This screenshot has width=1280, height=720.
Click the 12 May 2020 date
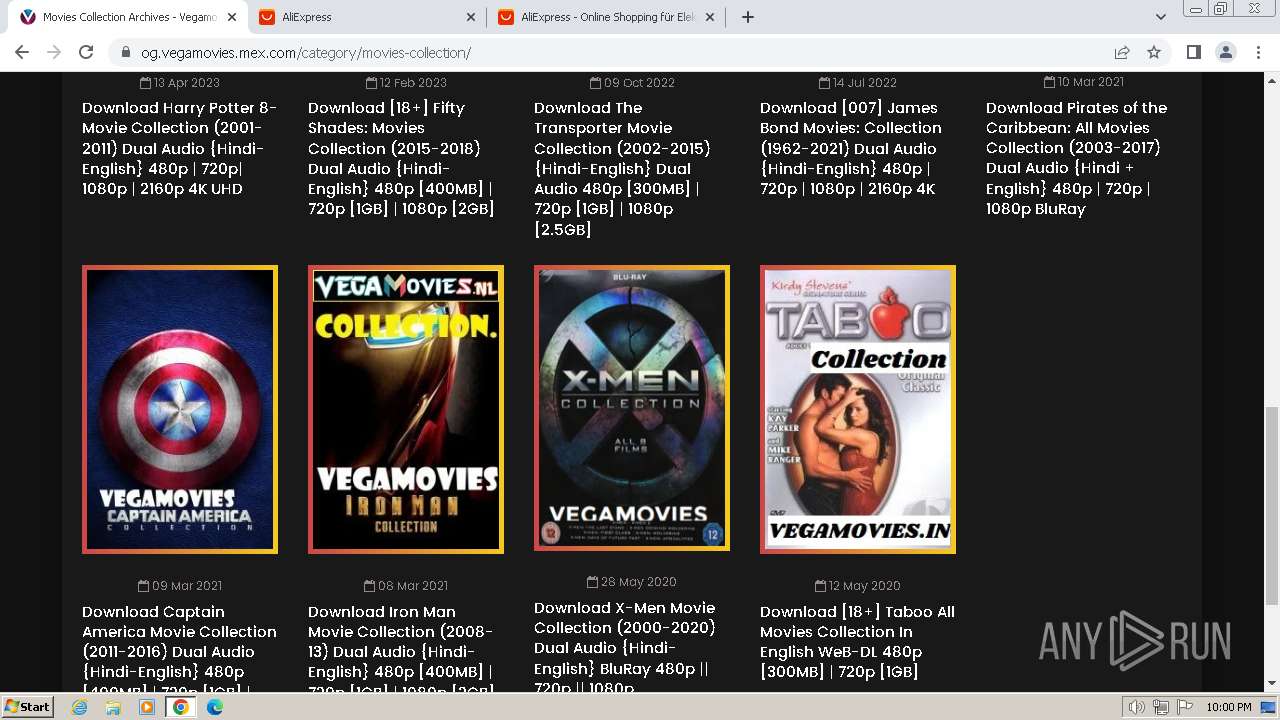858,586
